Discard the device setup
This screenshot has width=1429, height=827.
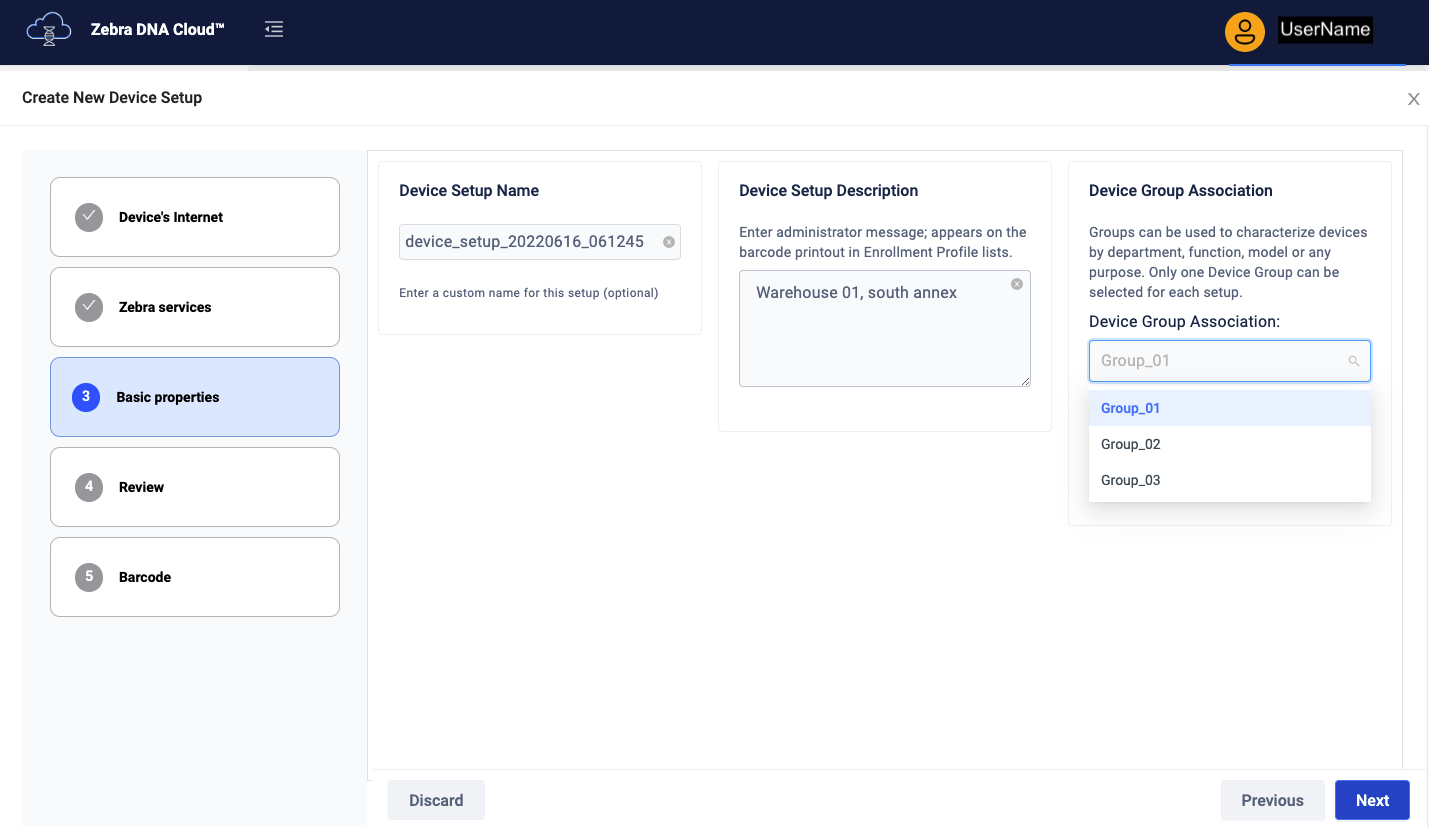click(436, 800)
